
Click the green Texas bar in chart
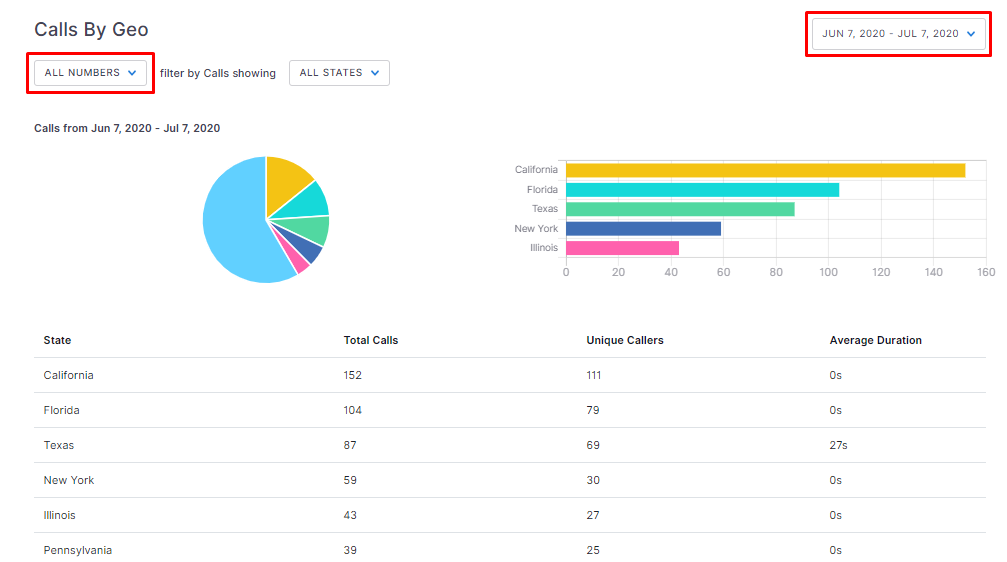(679, 209)
